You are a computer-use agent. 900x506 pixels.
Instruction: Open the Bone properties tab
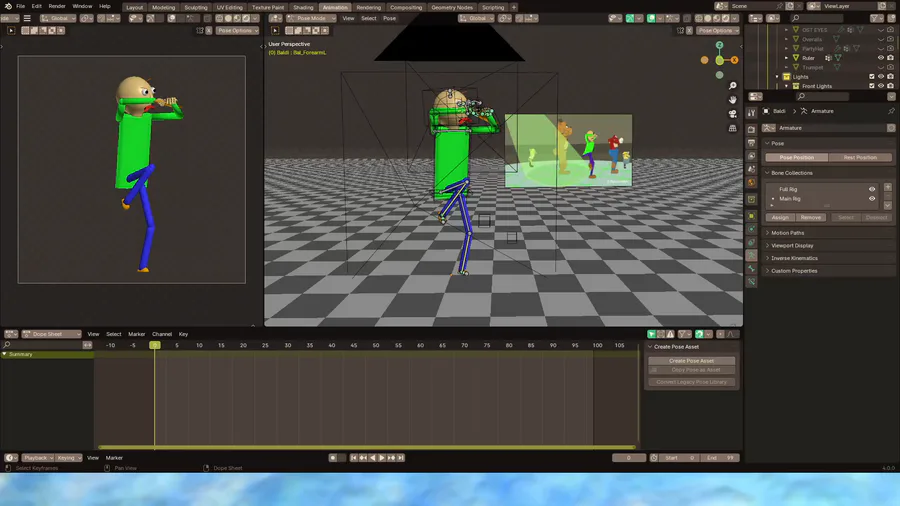click(751, 268)
